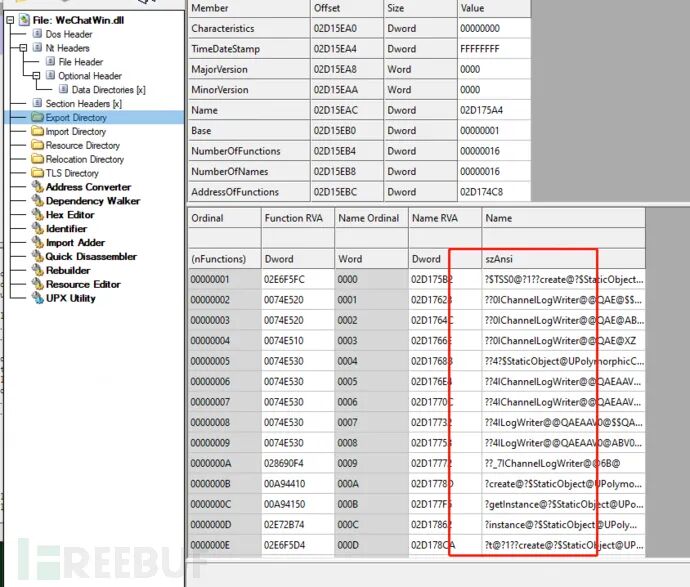Click Function RVA 00A94410 cell
The width and height of the screenshot is (690, 587).
click(x=297, y=484)
